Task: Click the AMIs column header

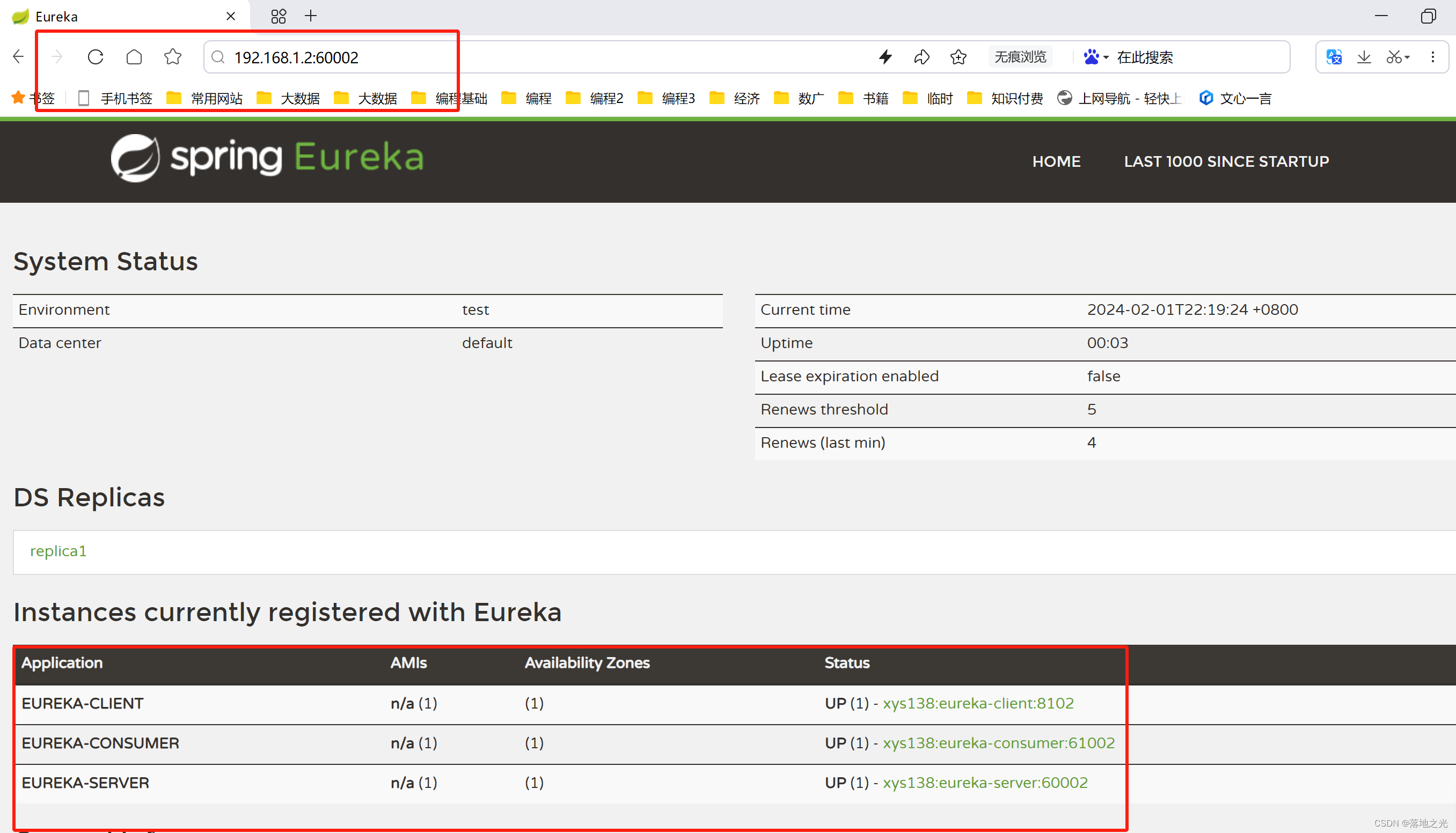Action: (x=408, y=662)
